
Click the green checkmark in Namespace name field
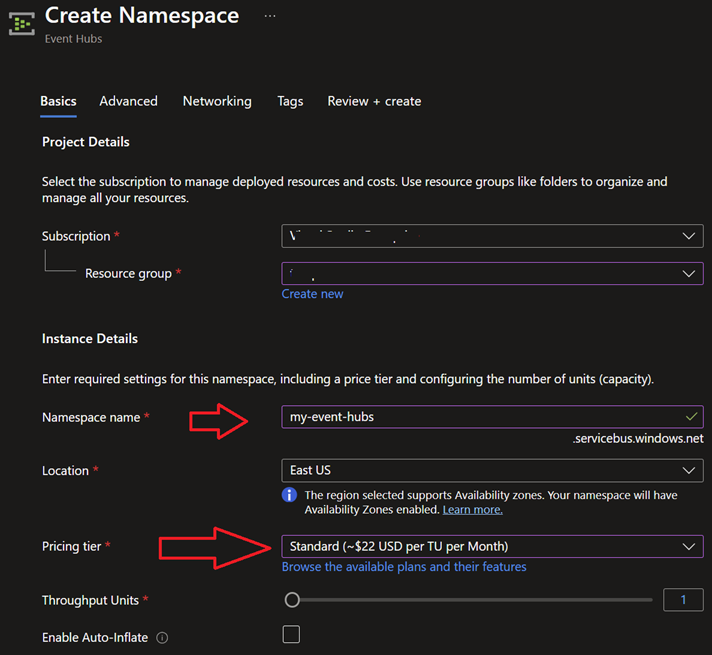(691, 416)
